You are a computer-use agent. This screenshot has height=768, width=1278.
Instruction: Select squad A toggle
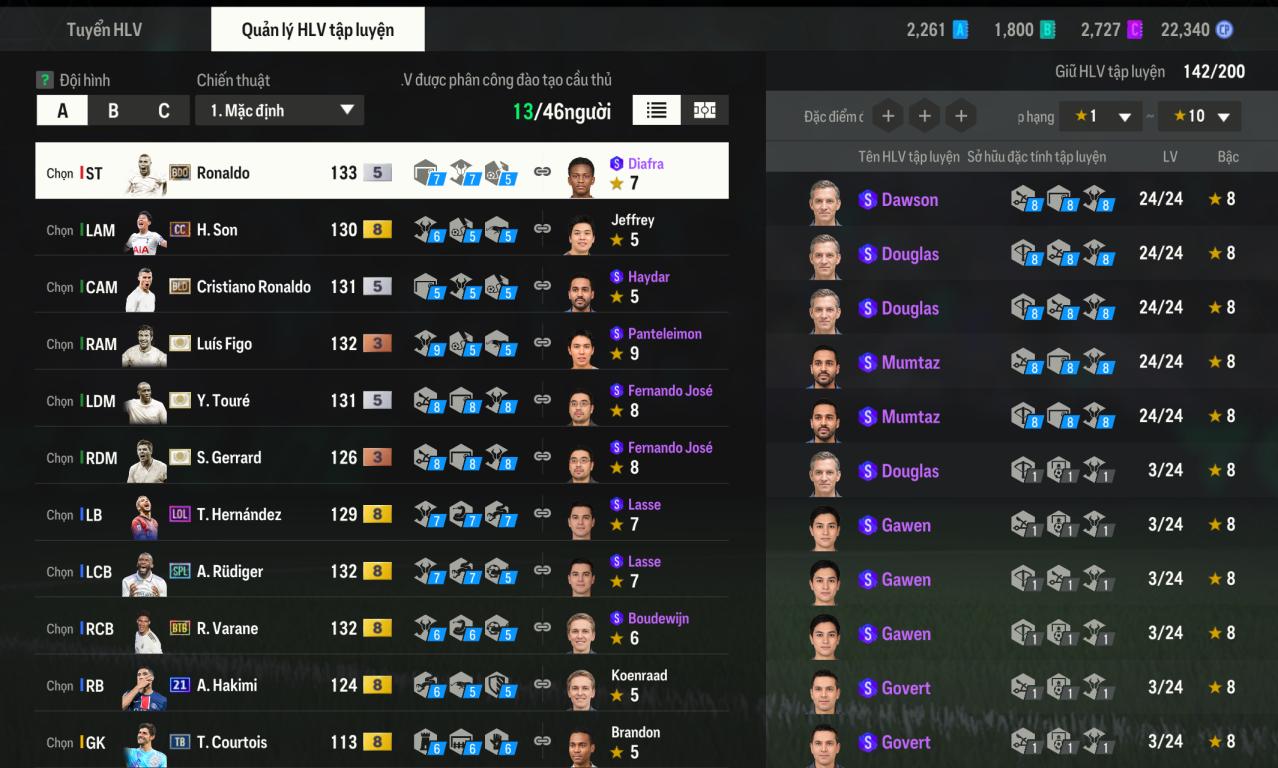pyautogui.click(x=62, y=111)
